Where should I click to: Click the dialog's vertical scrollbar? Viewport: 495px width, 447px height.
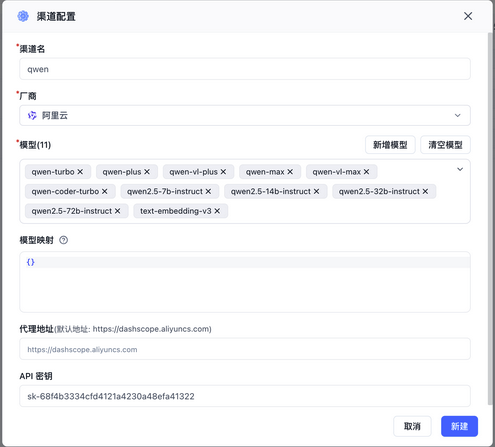click(x=490, y=218)
